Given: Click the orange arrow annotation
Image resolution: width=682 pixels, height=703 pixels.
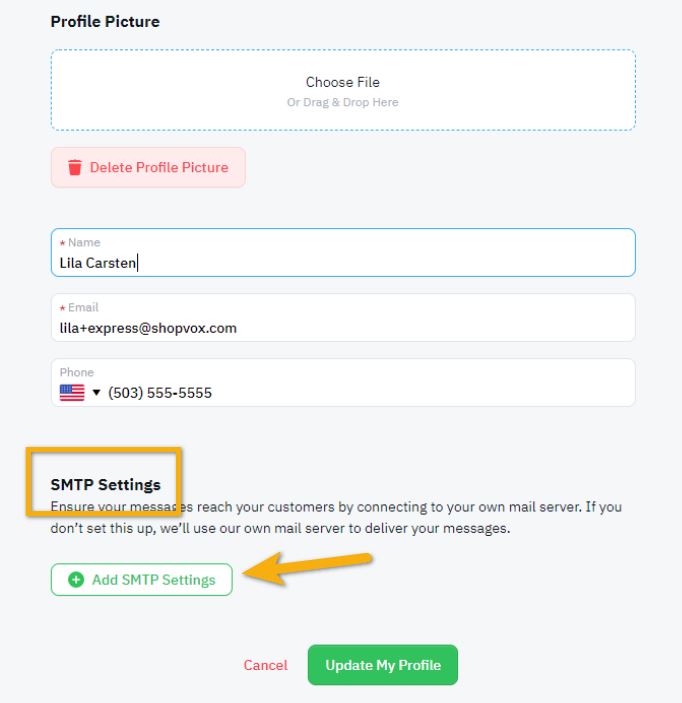Looking at the screenshot, I should (x=308, y=568).
